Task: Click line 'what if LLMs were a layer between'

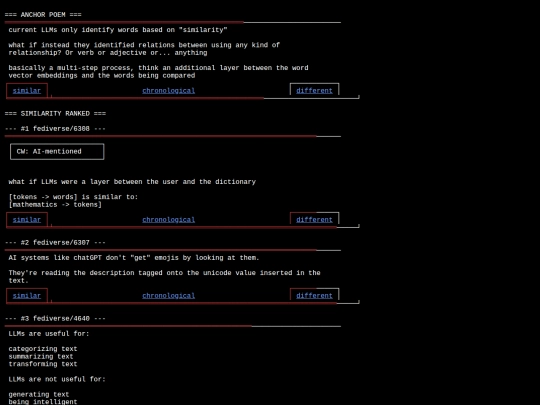Action: click(132, 182)
